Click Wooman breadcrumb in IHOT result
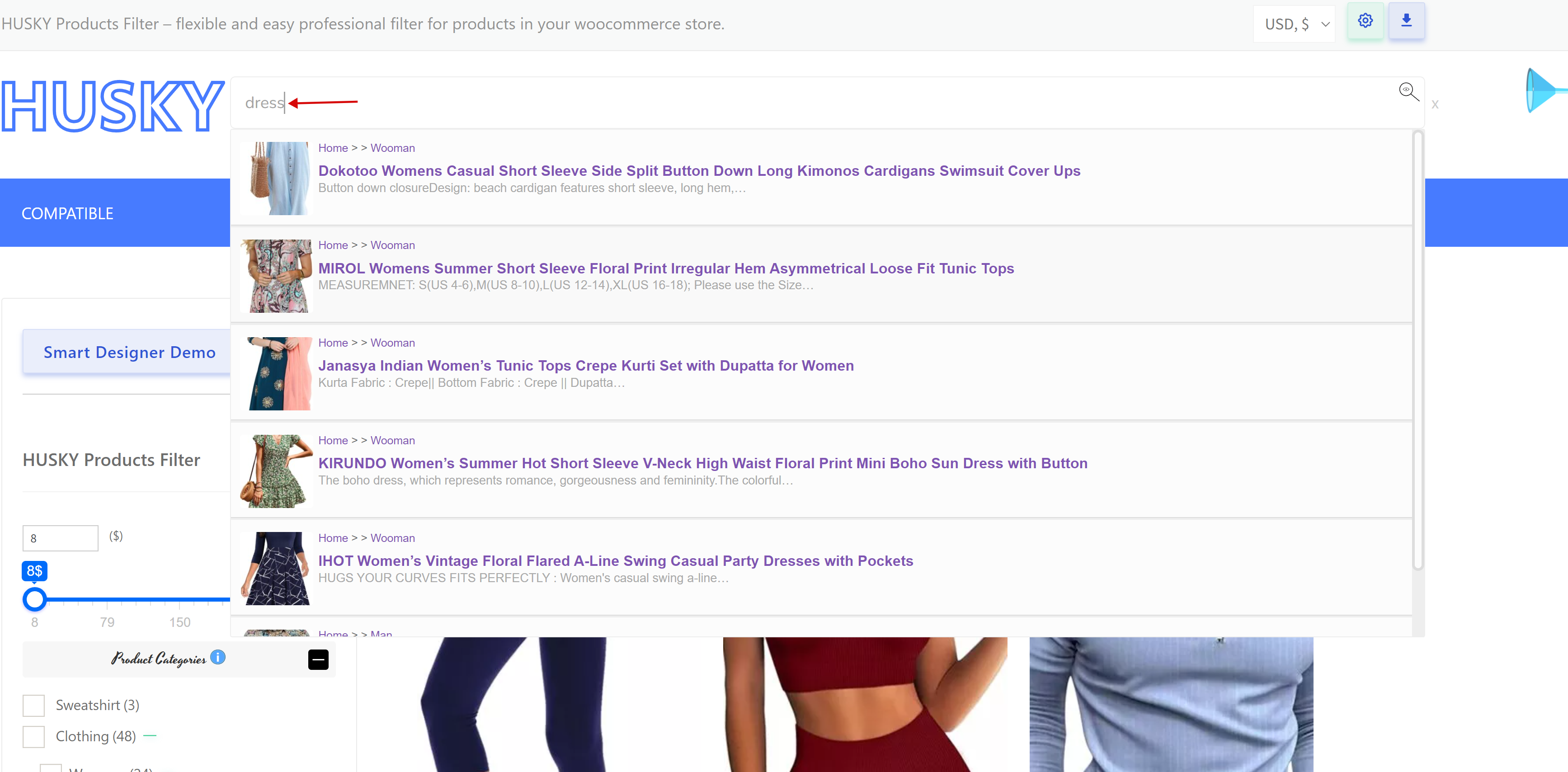The width and height of the screenshot is (1568, 772). coord(393,537)
